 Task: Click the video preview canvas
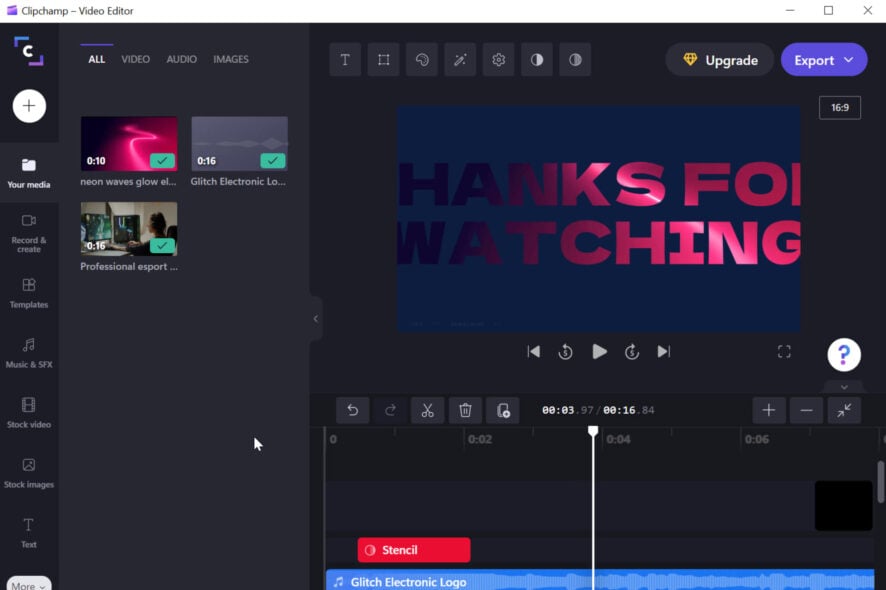coord(599,218)
